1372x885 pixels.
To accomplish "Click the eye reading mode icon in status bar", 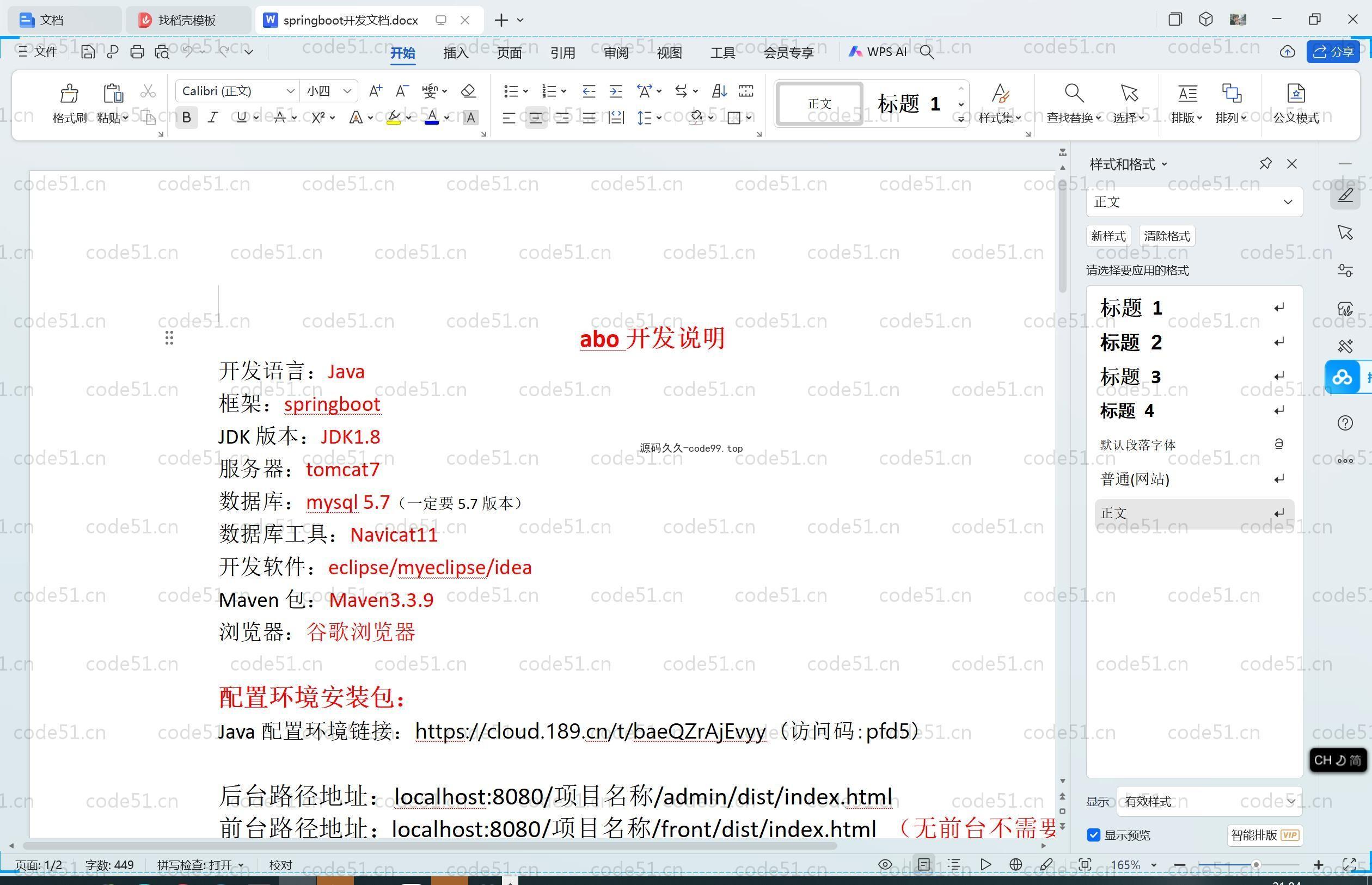I will point(885,864).
